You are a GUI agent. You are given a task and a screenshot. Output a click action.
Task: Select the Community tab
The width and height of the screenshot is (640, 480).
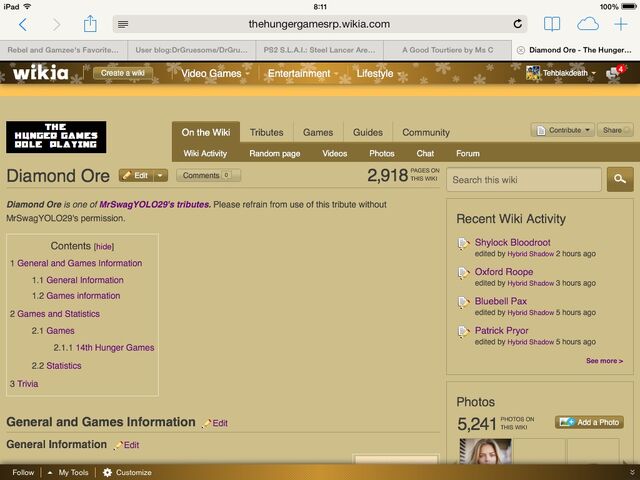point(426,132)
